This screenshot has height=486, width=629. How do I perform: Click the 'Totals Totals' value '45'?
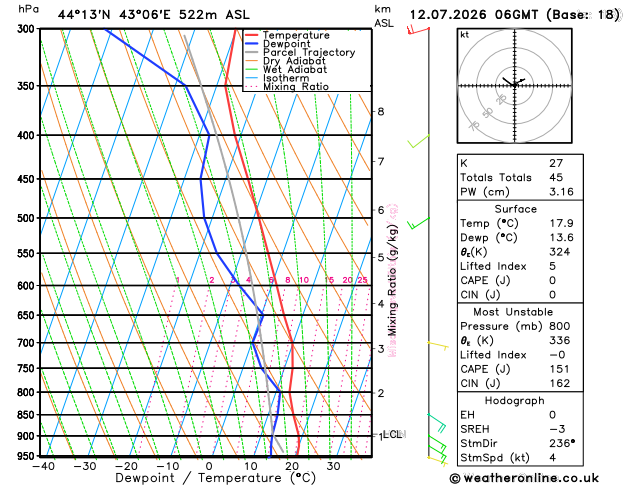point(556,177)
